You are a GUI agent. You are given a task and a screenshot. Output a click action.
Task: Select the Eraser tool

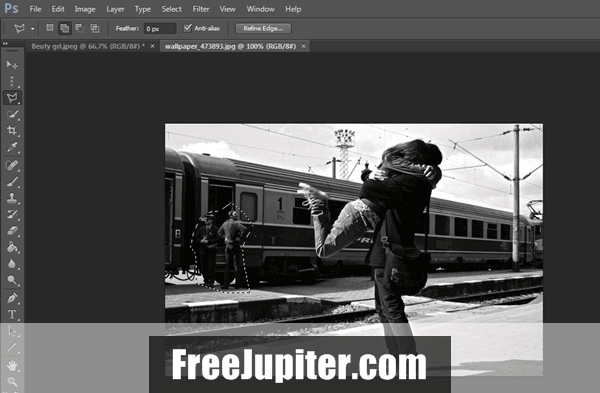pos(12,231)
